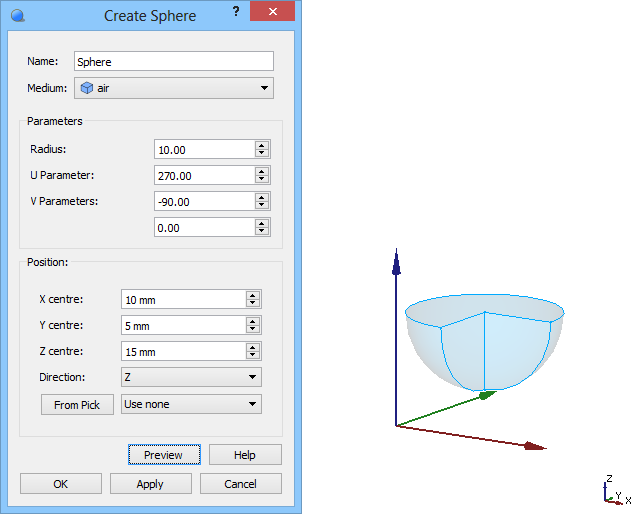The height and width of the screenshot is (514, 631).
Task: Click the second V Parameter 0.00 field
Action: pos(204,227)
